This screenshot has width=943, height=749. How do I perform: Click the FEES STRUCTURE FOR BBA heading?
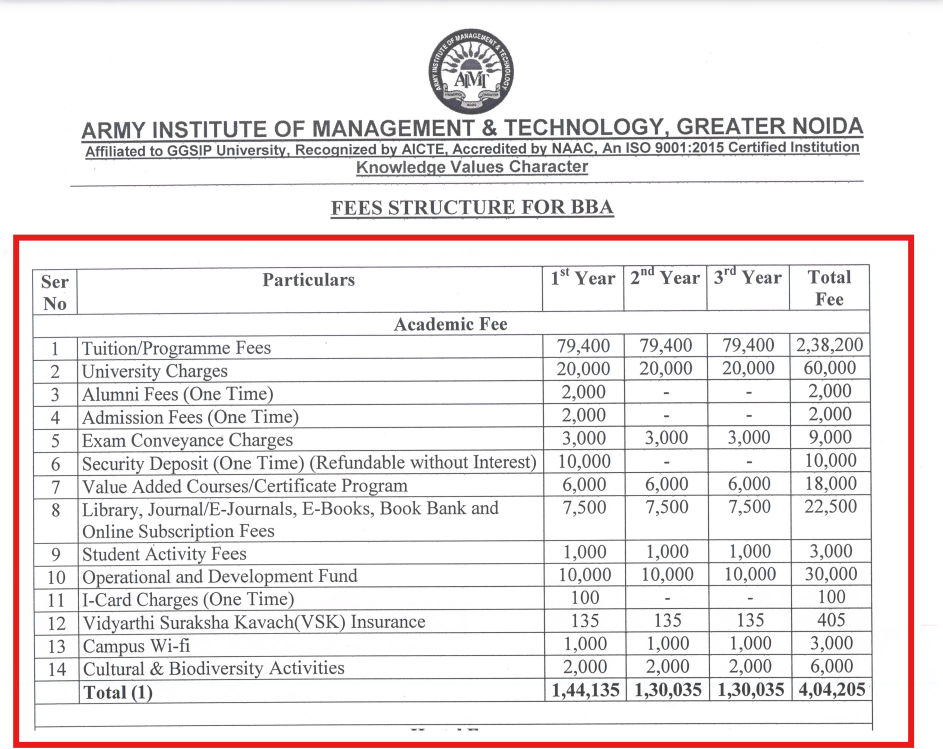471,207
